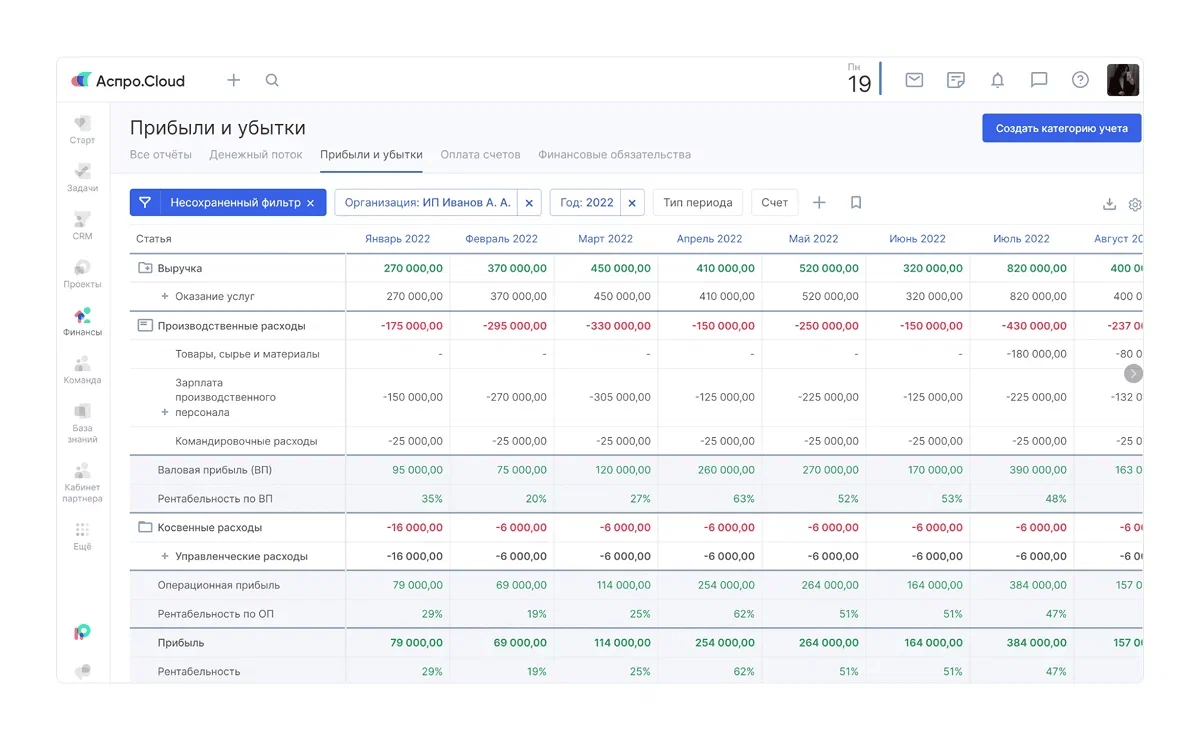
Task: Open the chat messages icon
Action: (1039, 80)
